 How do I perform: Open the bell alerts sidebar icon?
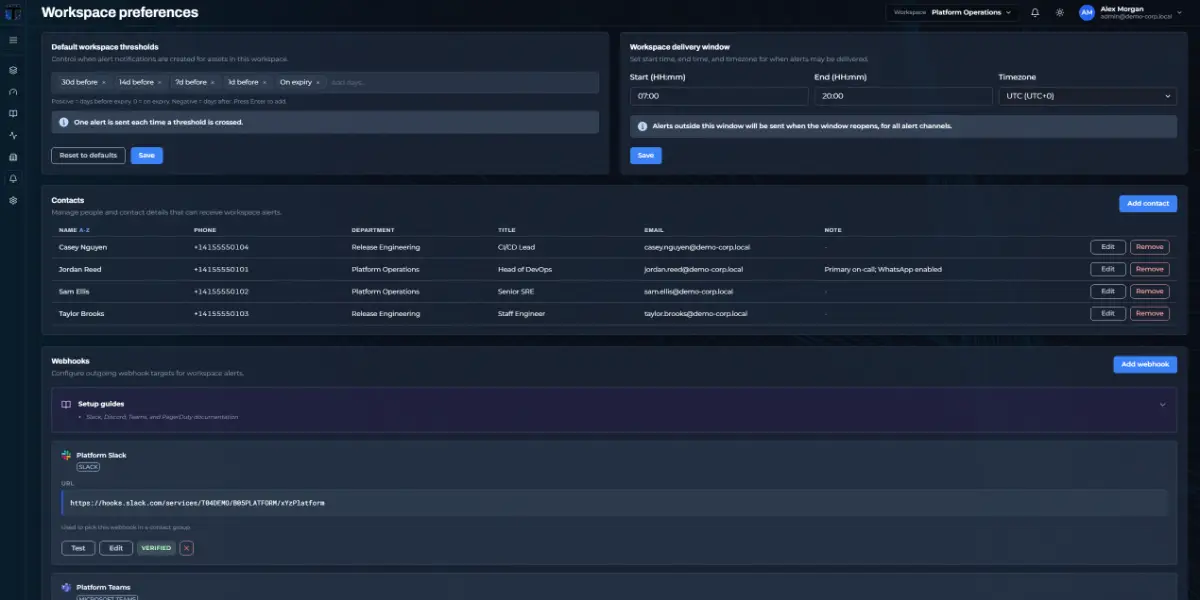[13, 179]
